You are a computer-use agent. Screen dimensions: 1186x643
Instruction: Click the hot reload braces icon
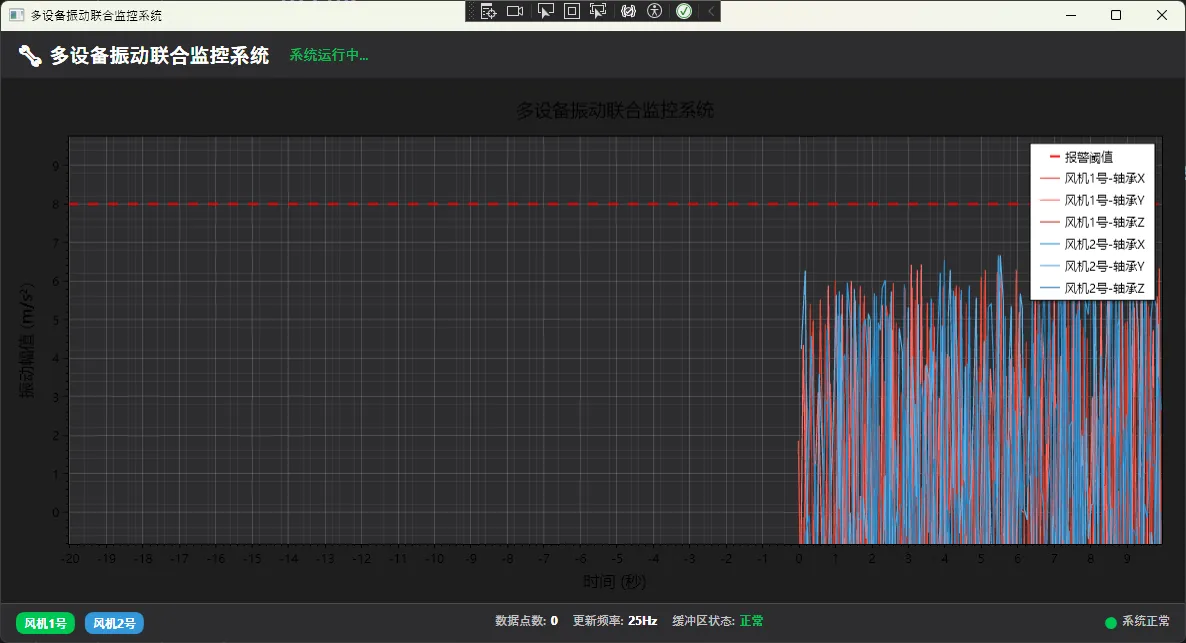click(629, 11)
